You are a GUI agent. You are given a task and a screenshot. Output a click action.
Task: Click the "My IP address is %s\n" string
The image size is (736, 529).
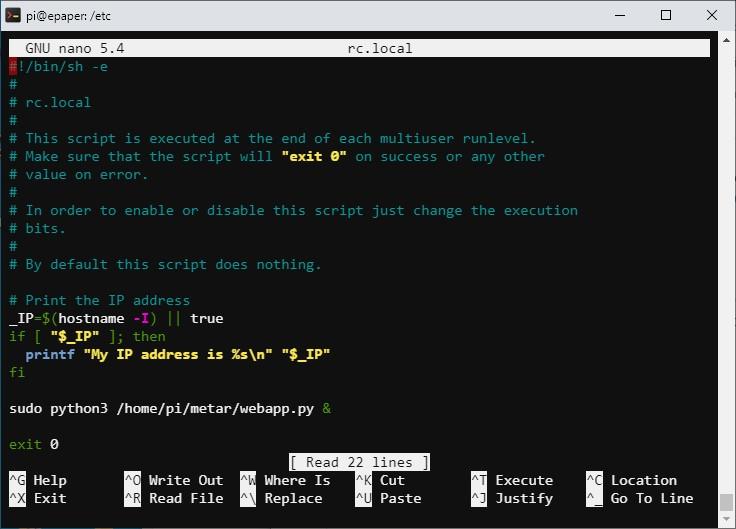click(x=178, y=354)
